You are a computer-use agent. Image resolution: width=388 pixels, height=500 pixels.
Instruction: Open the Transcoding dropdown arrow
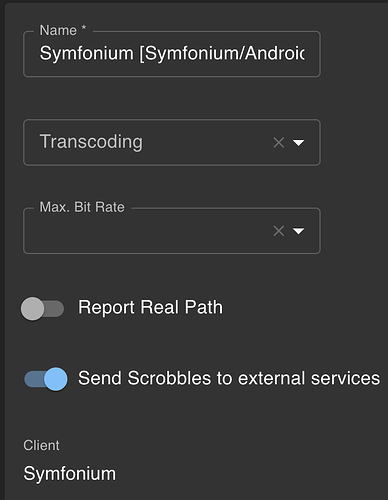298,143
